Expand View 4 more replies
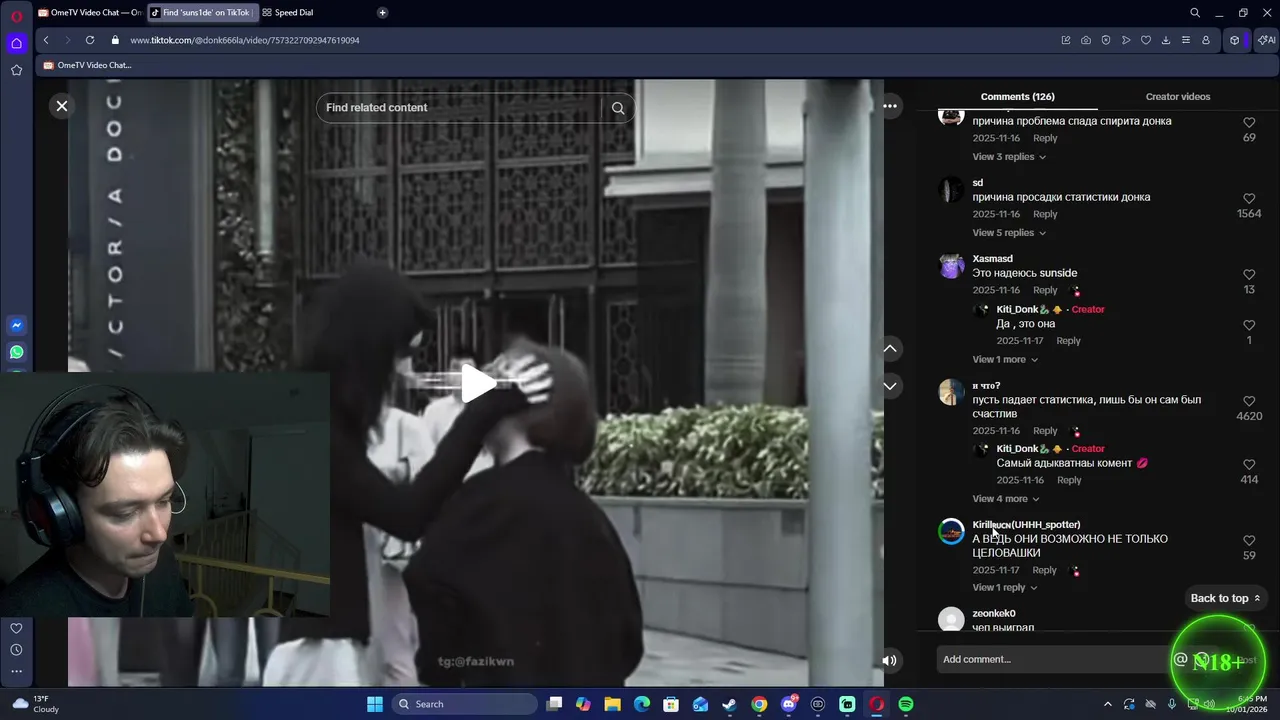1280x720 pixels. pos(1005,499)
